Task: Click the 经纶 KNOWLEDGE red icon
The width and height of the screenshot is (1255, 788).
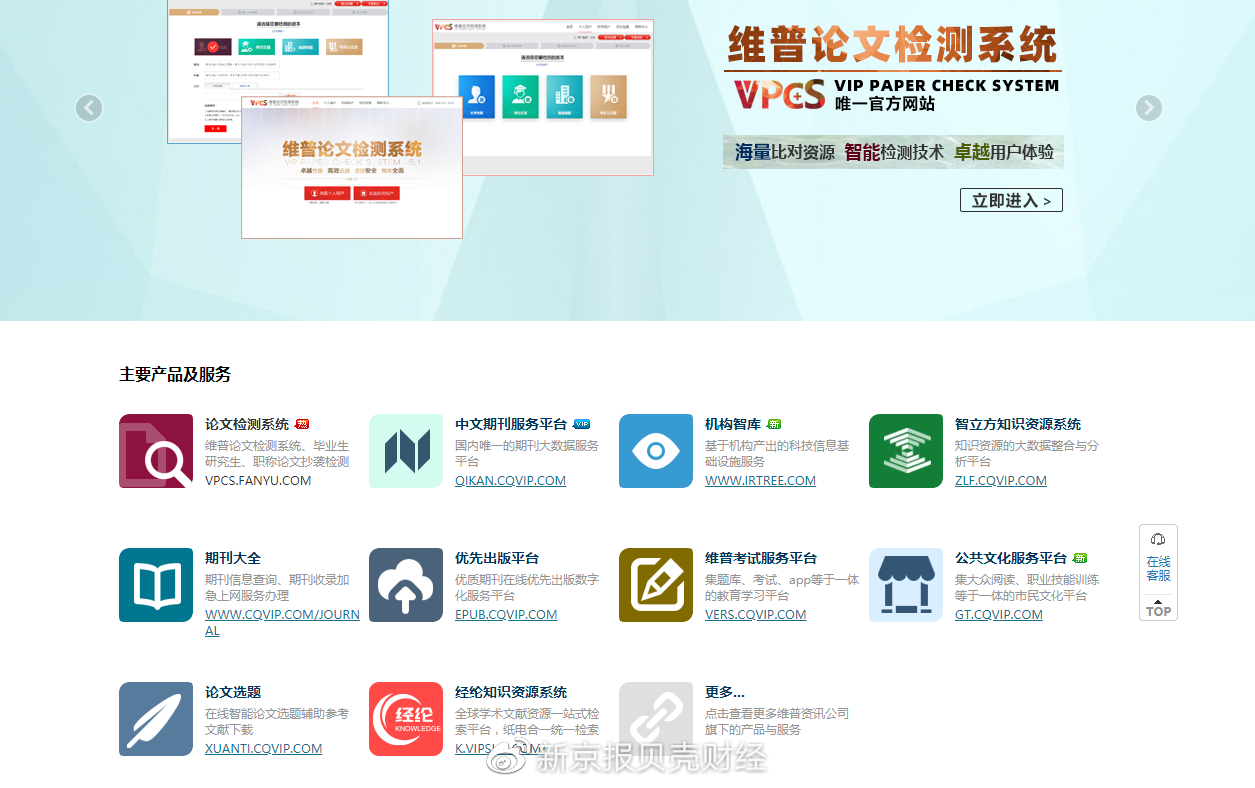Action: click(x=406, y=719)
